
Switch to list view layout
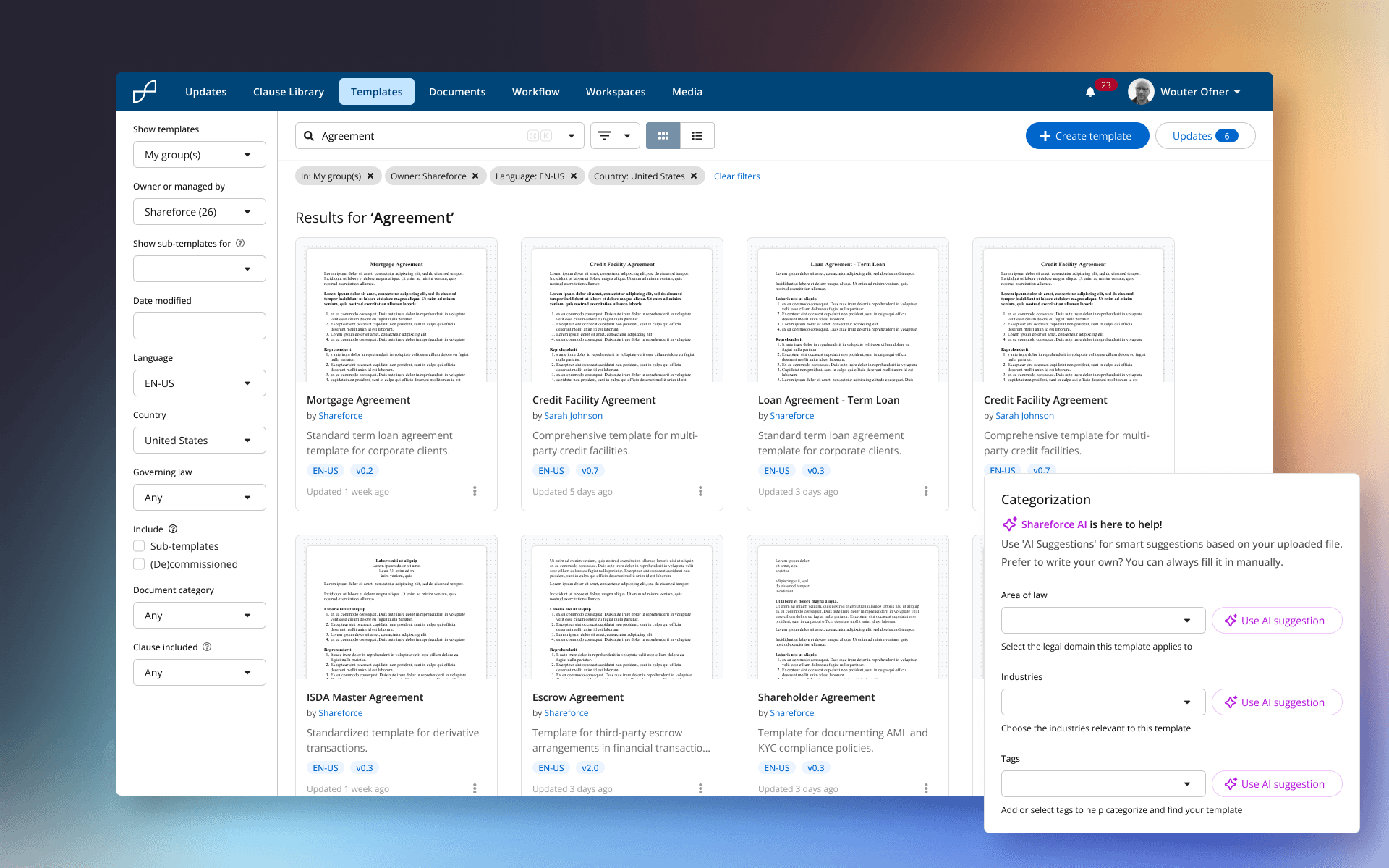tap(697, 136)
